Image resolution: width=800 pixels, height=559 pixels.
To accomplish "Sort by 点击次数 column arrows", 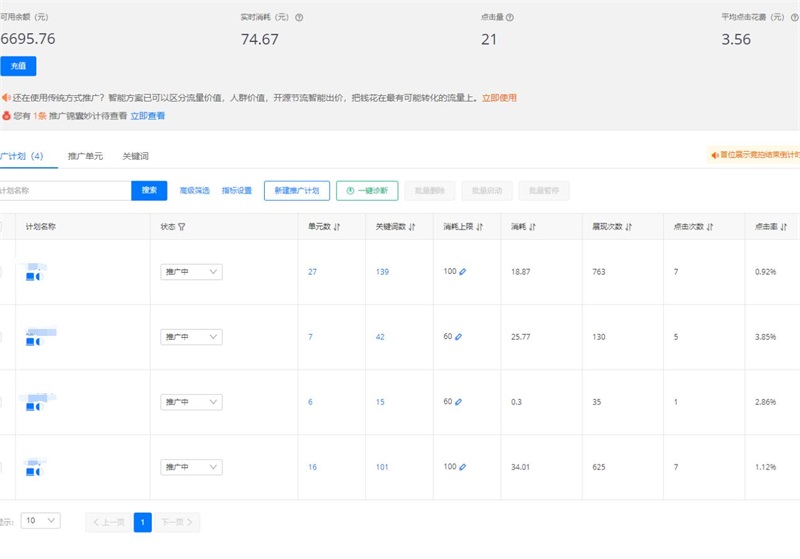I will (710, 227).
